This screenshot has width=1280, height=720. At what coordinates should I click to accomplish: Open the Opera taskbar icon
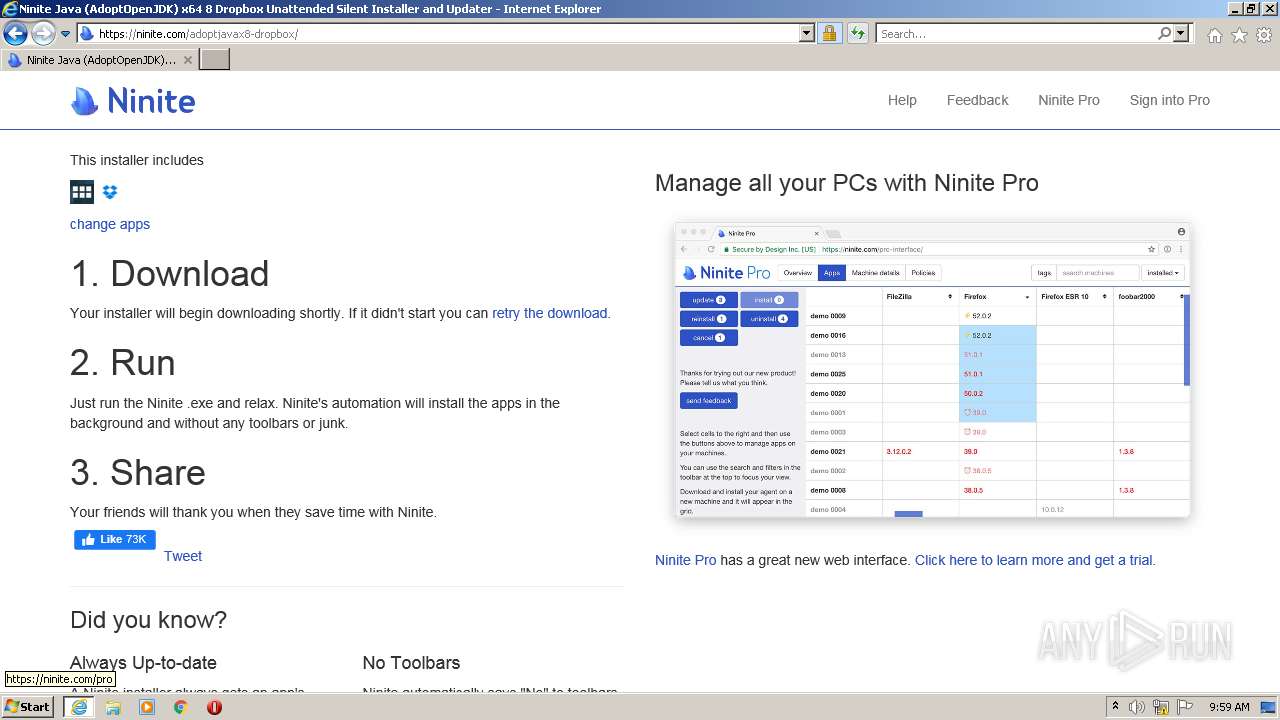click(214, 707)
